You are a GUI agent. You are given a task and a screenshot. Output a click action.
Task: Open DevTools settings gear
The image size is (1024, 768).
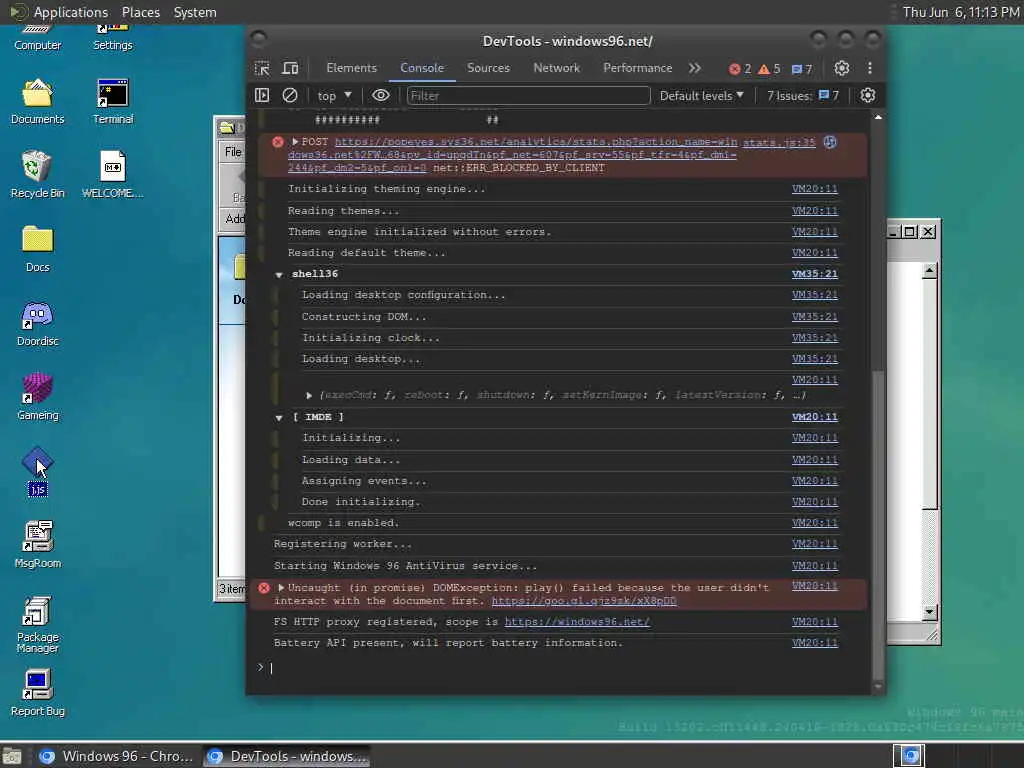[x=842, y=68]
